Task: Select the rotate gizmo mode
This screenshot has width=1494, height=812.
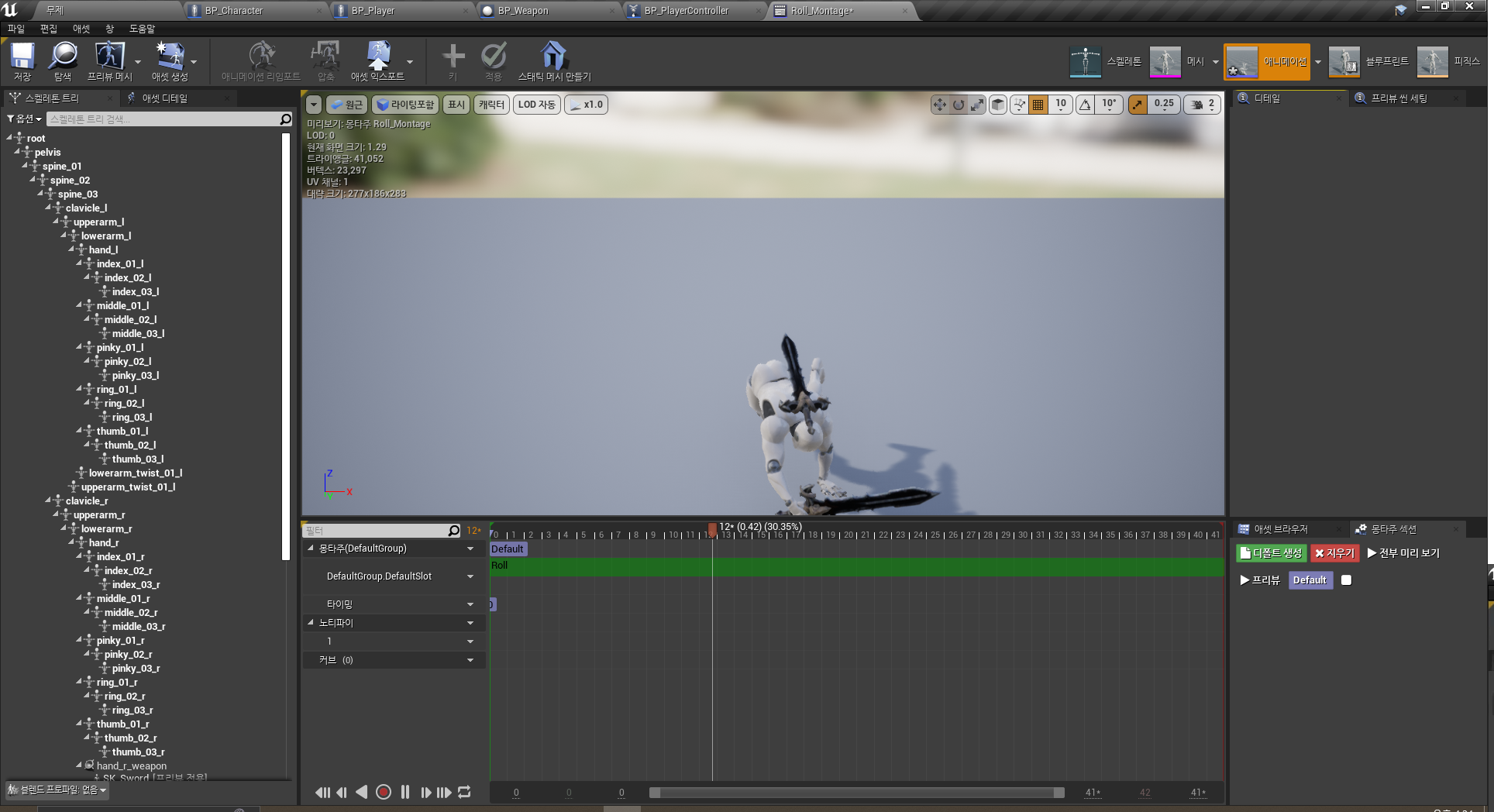Action: pos(959,105)
